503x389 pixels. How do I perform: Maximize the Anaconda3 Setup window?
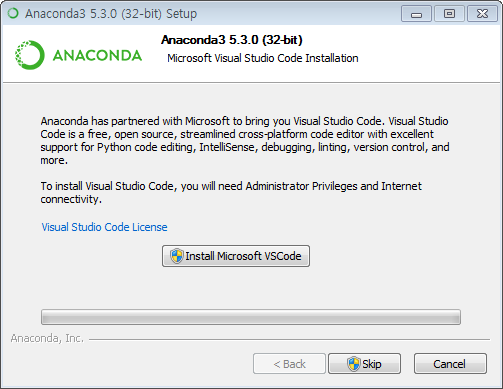coord(449,14)
